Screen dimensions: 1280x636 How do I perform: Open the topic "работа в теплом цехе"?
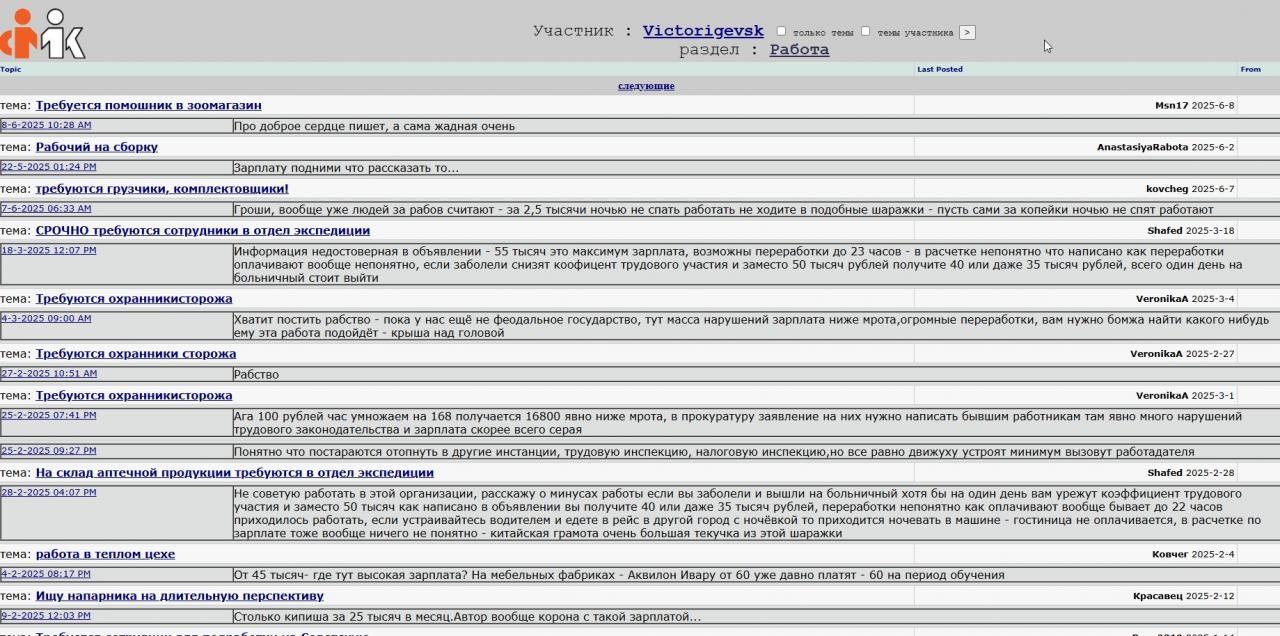point(105,554)
